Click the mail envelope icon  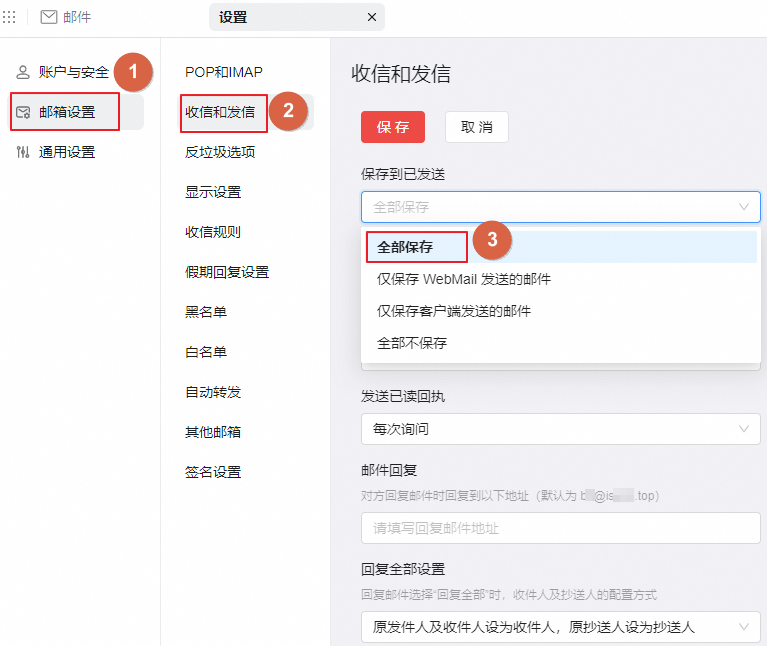tap(48, 17)
